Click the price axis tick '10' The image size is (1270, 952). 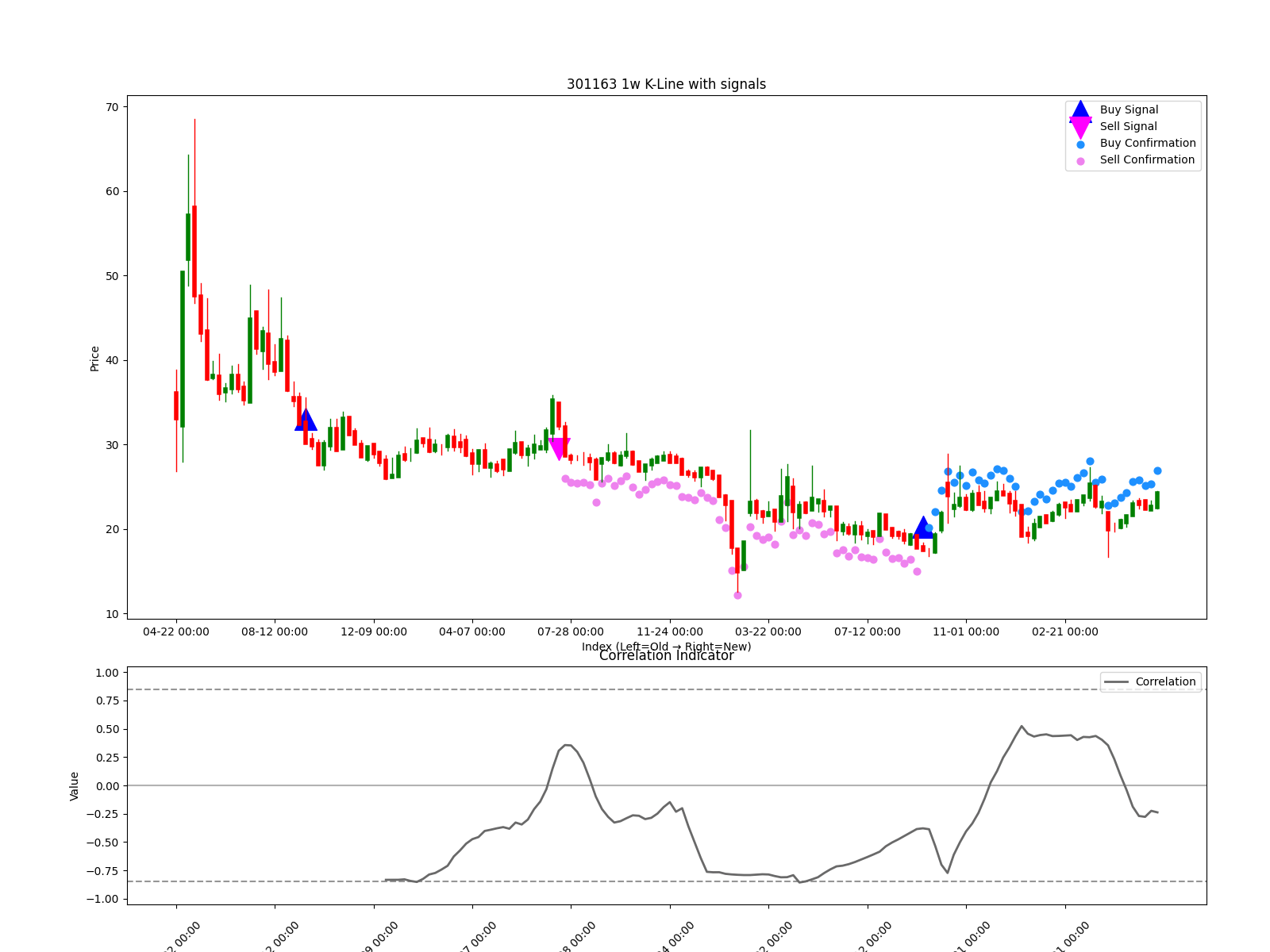click(112, 614)
